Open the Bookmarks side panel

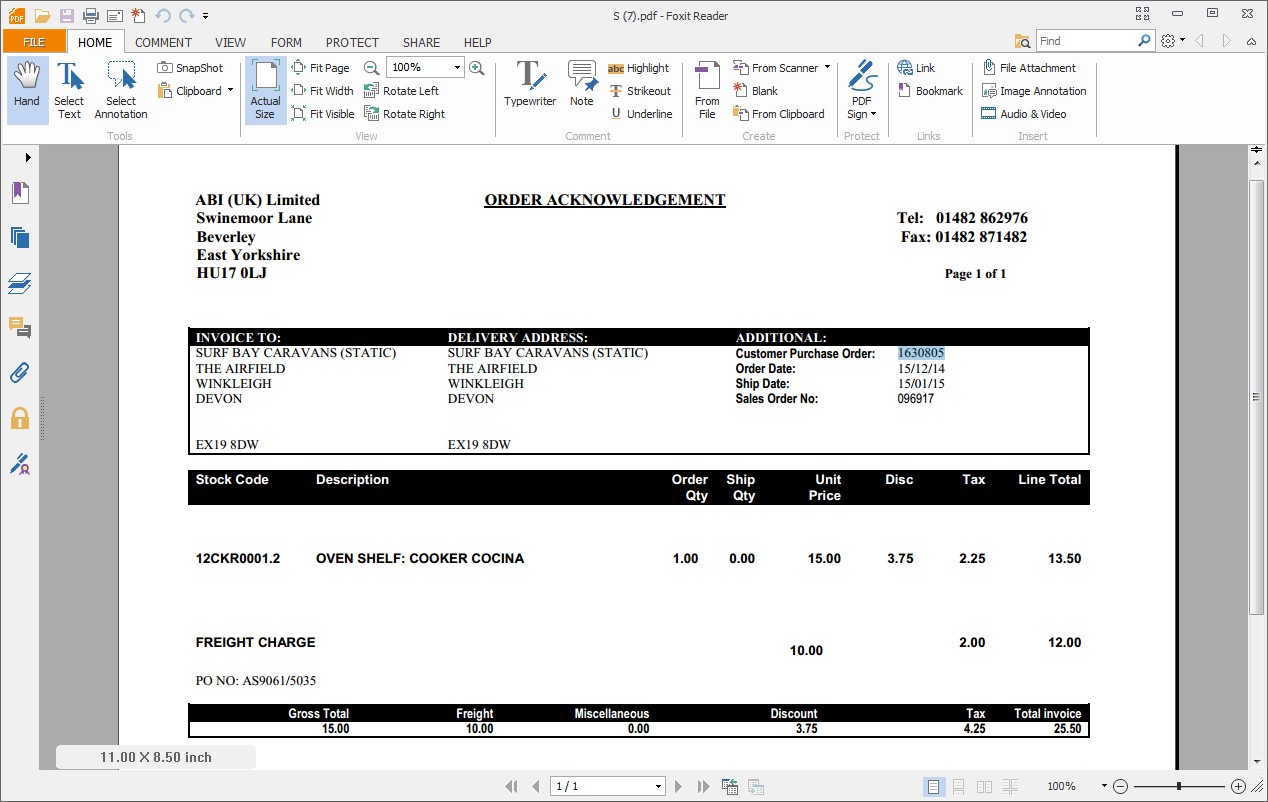coord(20,193)
